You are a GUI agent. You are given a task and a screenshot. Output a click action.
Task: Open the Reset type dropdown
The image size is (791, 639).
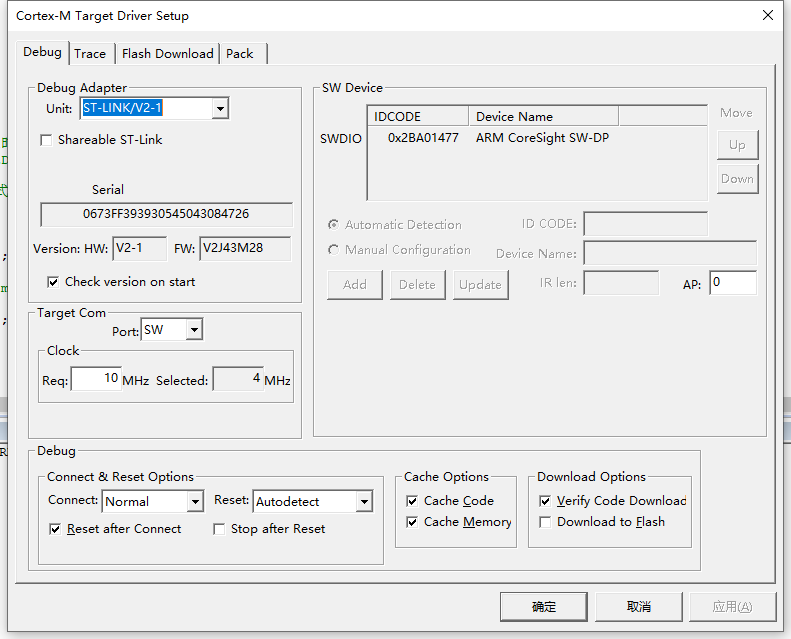(x=364, y=502)
